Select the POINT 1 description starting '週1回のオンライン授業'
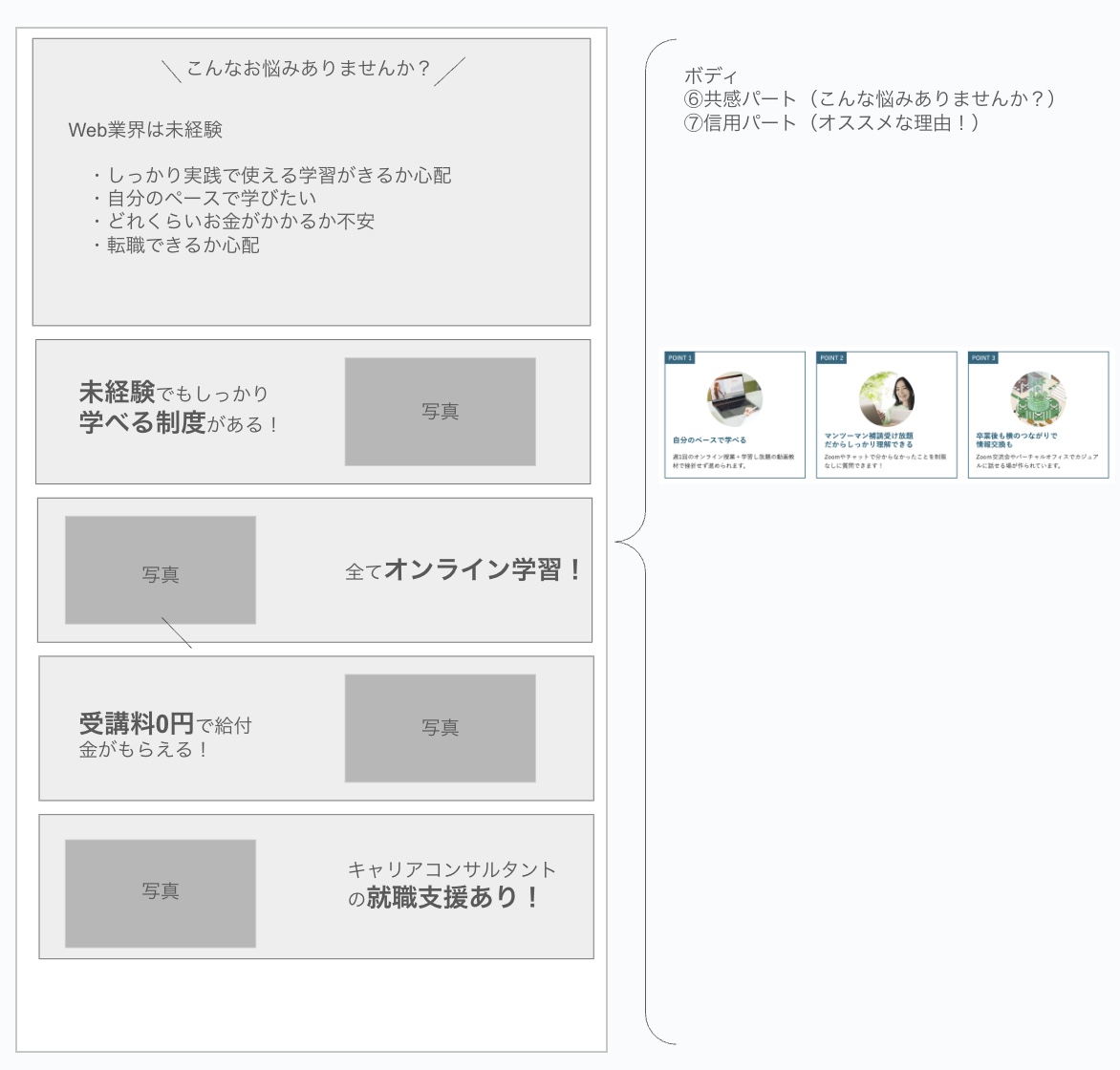Viewport: 1120px width, 1070px height. pos(734,460)
